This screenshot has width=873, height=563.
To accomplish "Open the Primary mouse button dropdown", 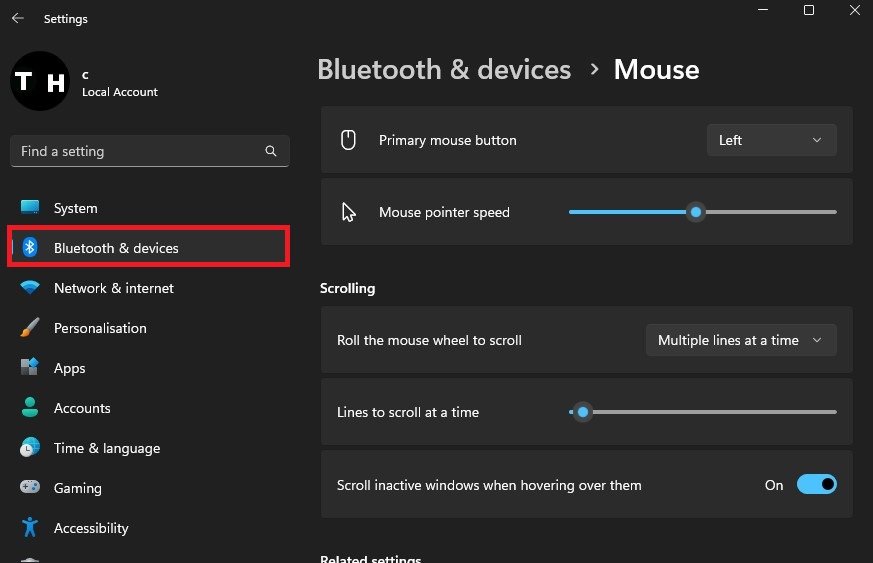I will click(771, 140).
